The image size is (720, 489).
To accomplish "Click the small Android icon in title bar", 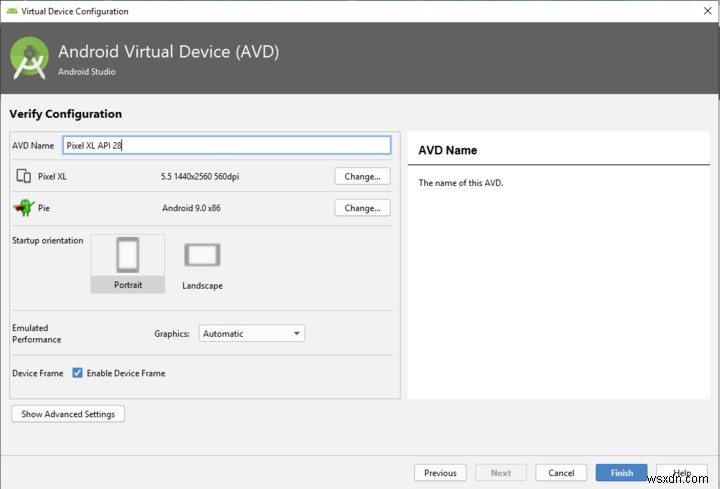I will (x=12, y=11).
